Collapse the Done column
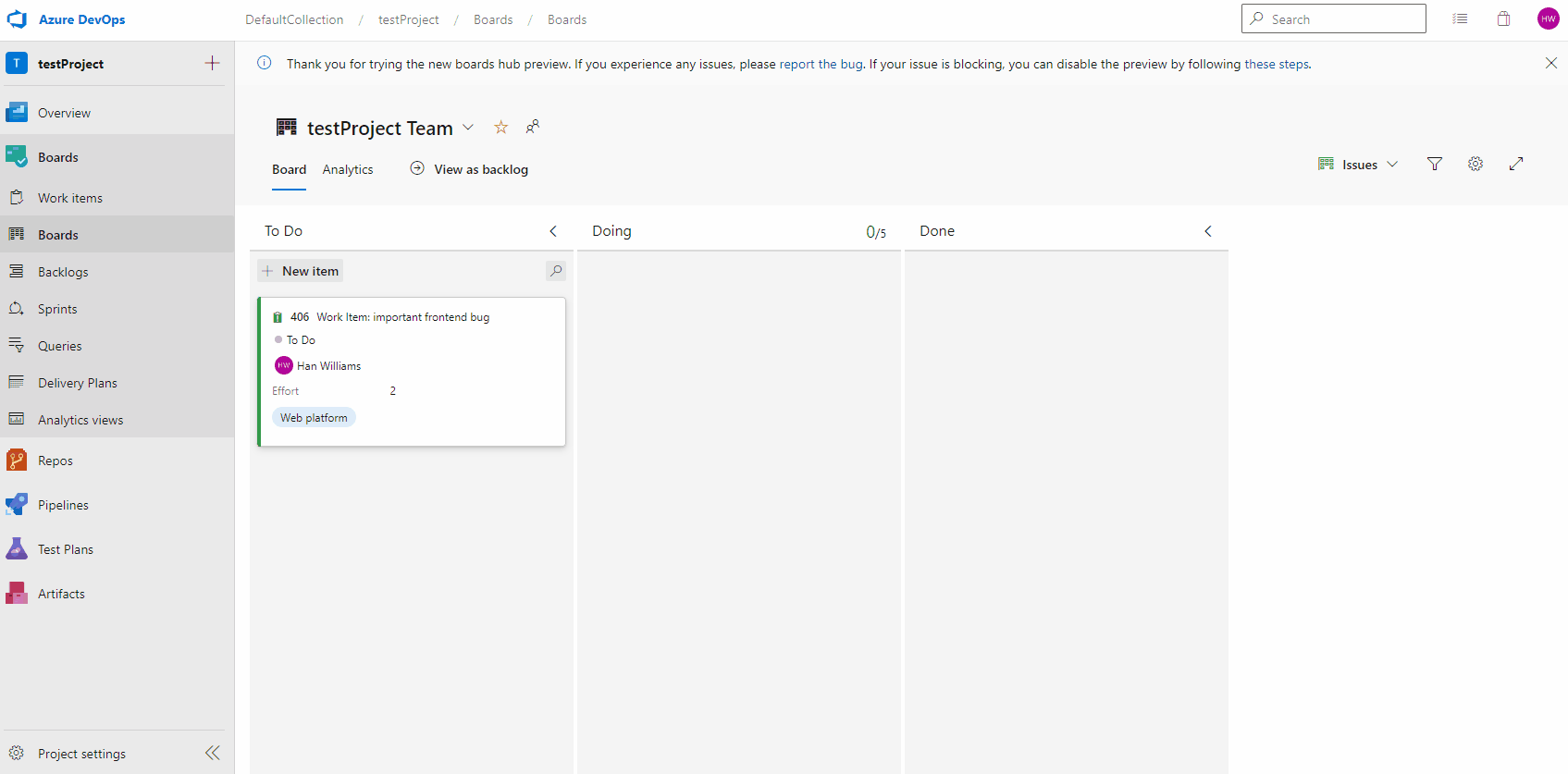The width and height of the screenshot is (1568, 774). point(1207,231)
